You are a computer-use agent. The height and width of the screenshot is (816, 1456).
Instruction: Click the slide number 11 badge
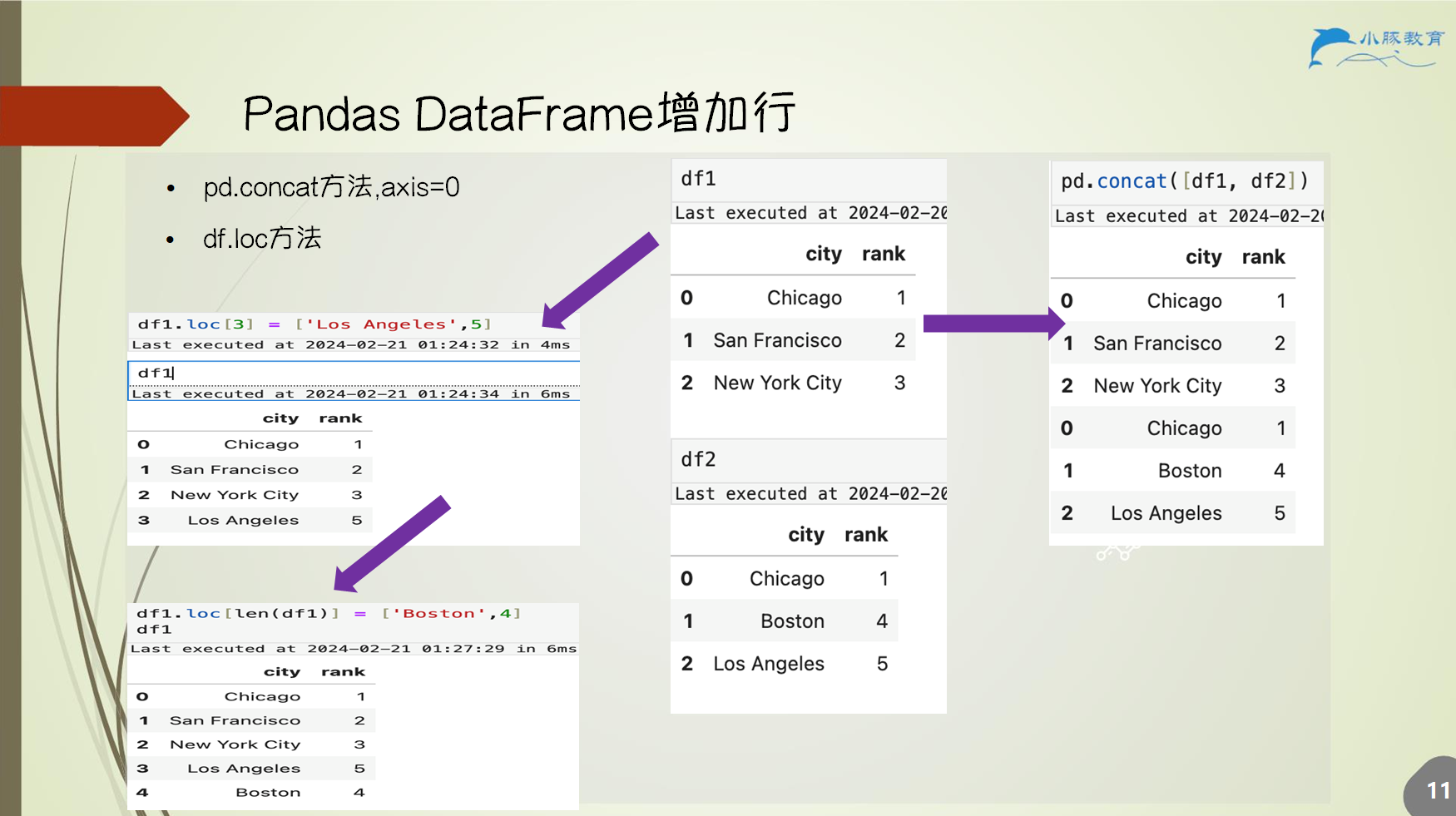tap(1431, 787)
